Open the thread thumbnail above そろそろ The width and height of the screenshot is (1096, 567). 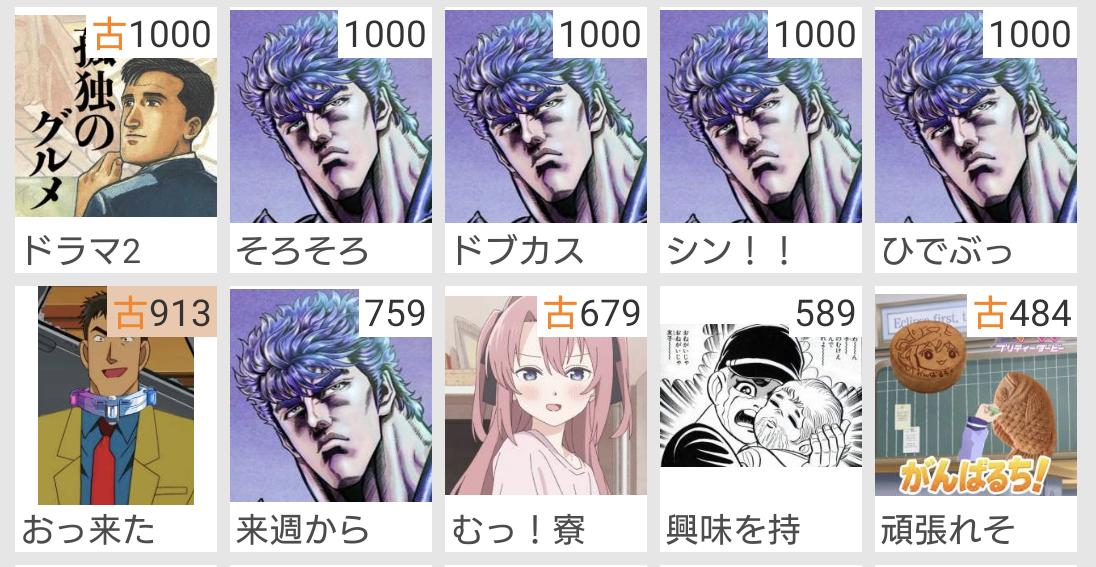[x=331, y=116]
